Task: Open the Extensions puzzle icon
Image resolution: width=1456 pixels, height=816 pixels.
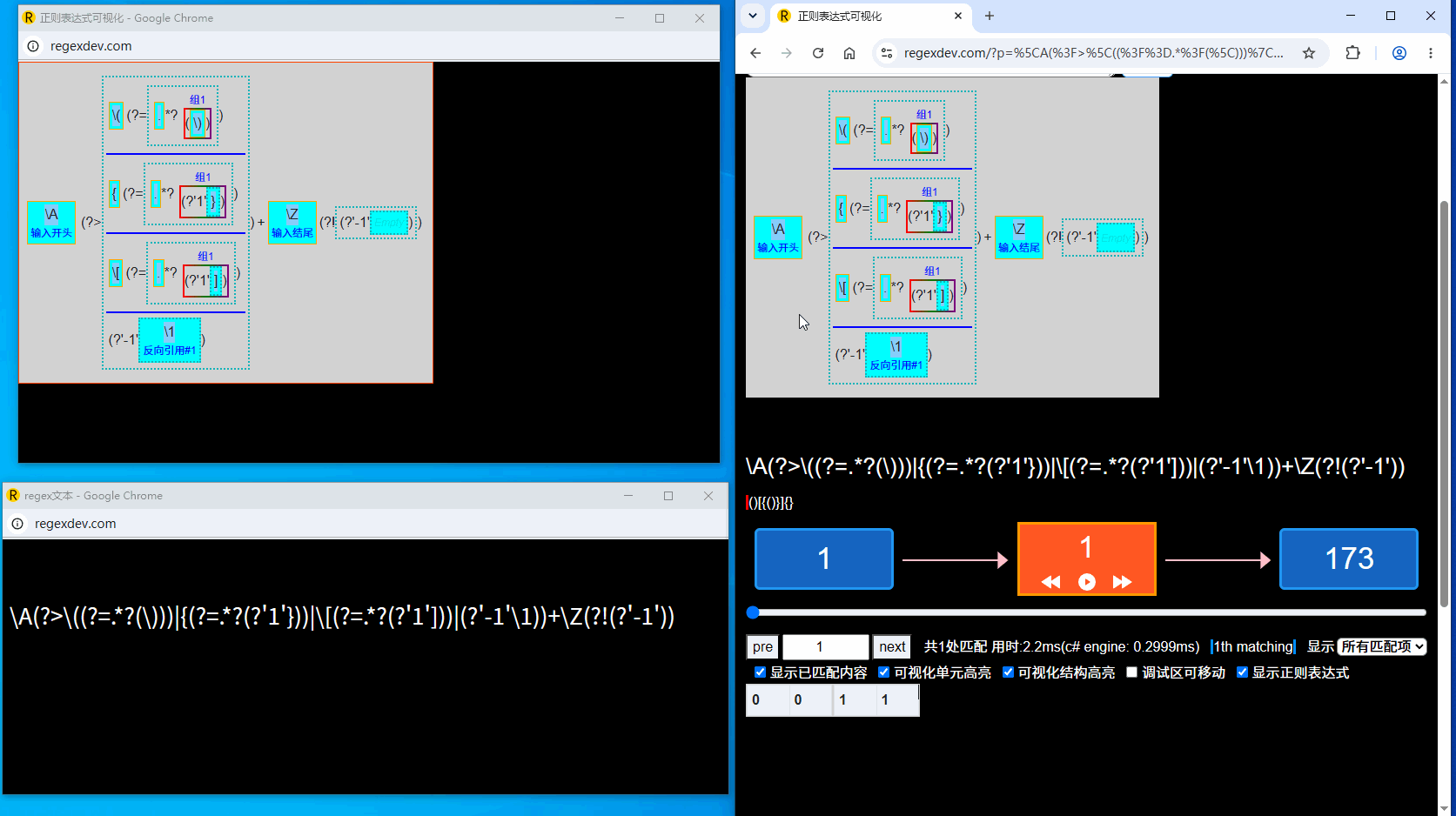Action: pyautogui.click(x=1352, y=53)
